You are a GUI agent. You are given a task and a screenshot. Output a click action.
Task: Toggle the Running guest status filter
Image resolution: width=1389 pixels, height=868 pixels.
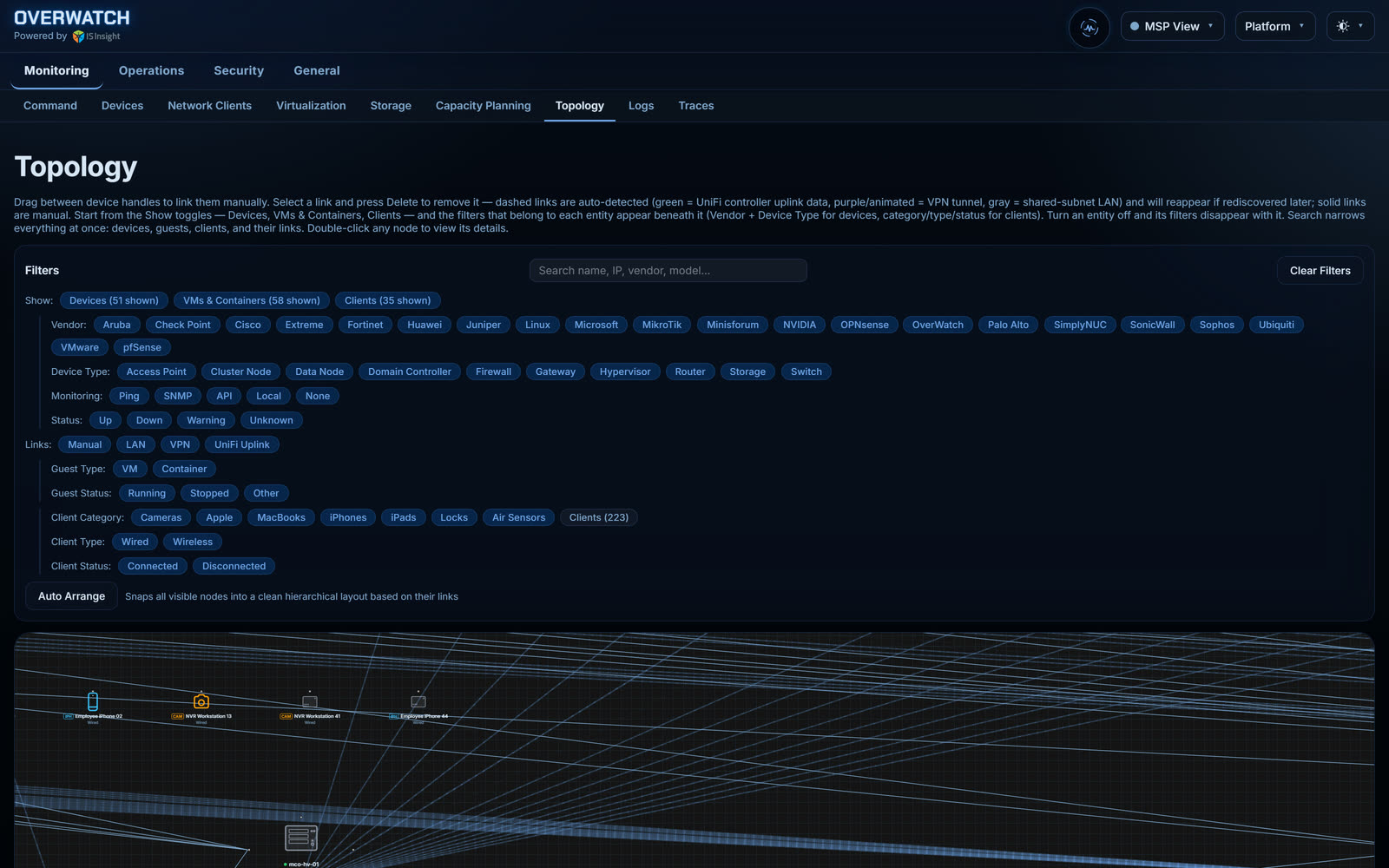pyautogui.click(x=147, y=493)
